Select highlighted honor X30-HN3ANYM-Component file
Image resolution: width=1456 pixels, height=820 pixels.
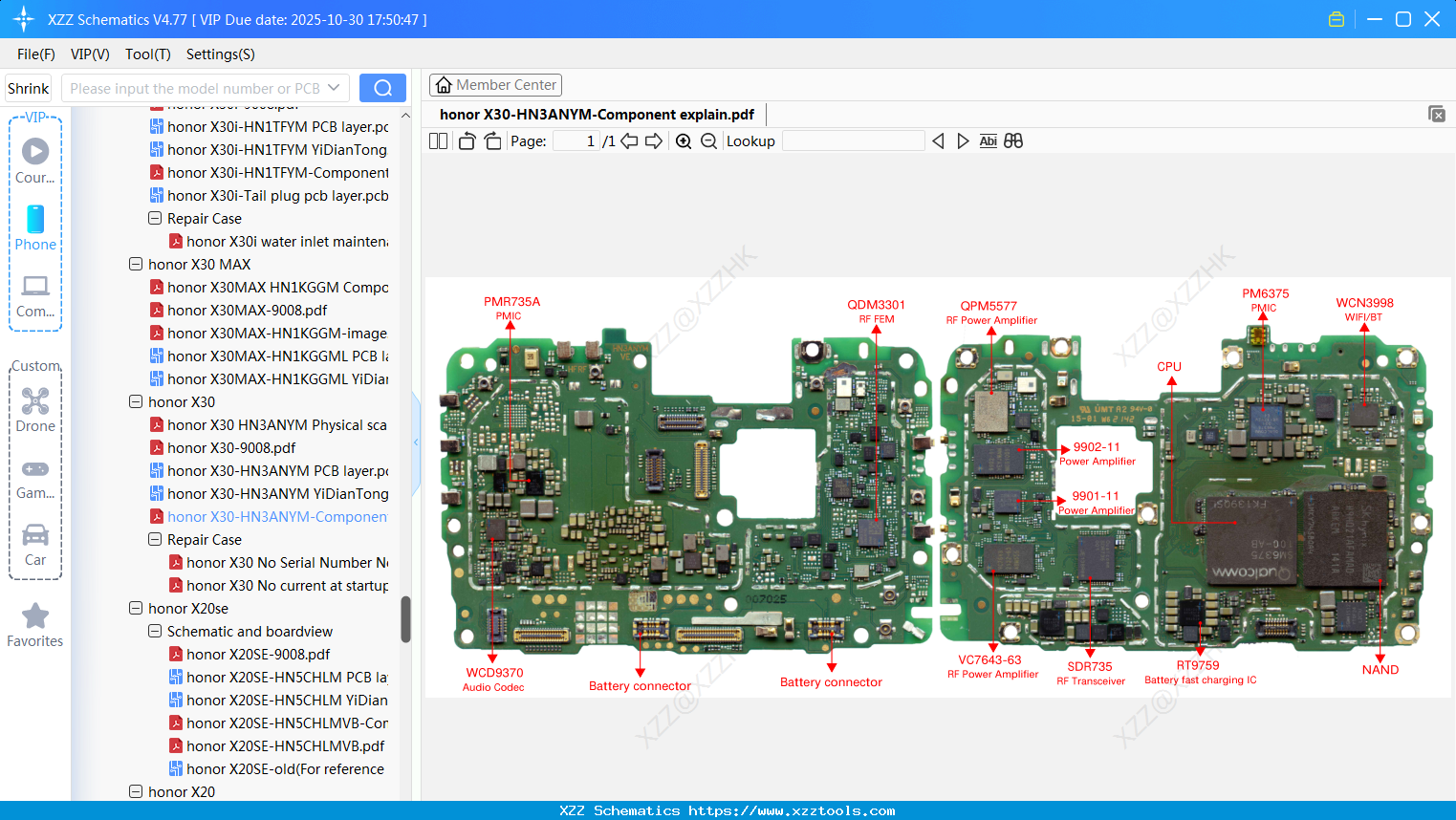(x=277, y=516)
